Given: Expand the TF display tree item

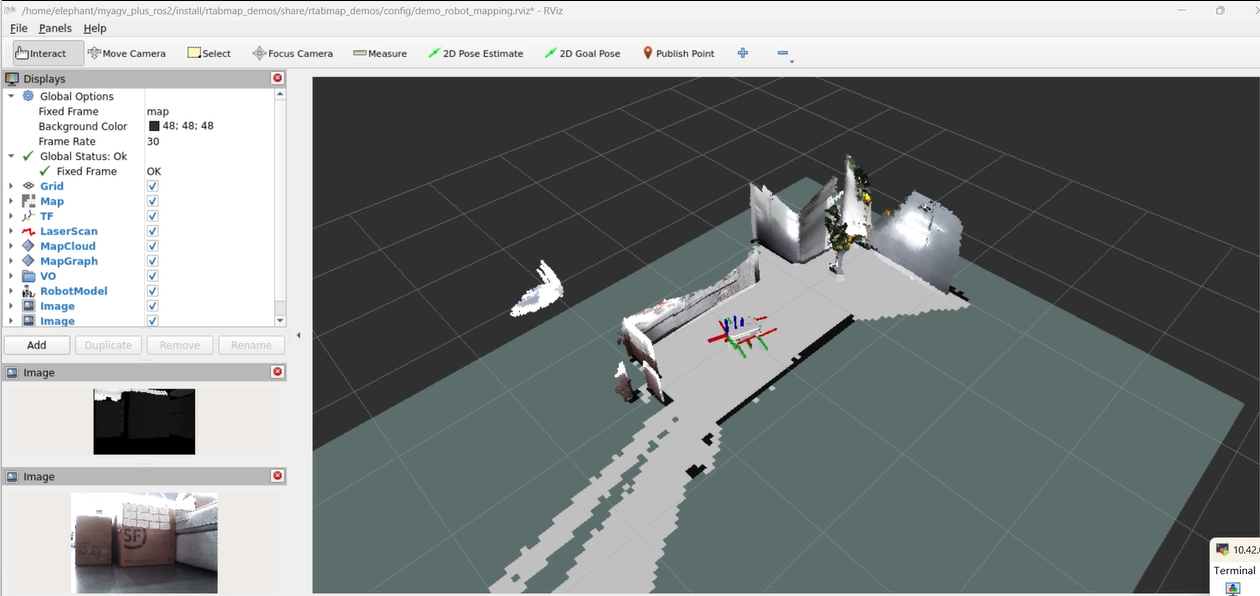Looking at the screenshot, I should click(11, 216).
